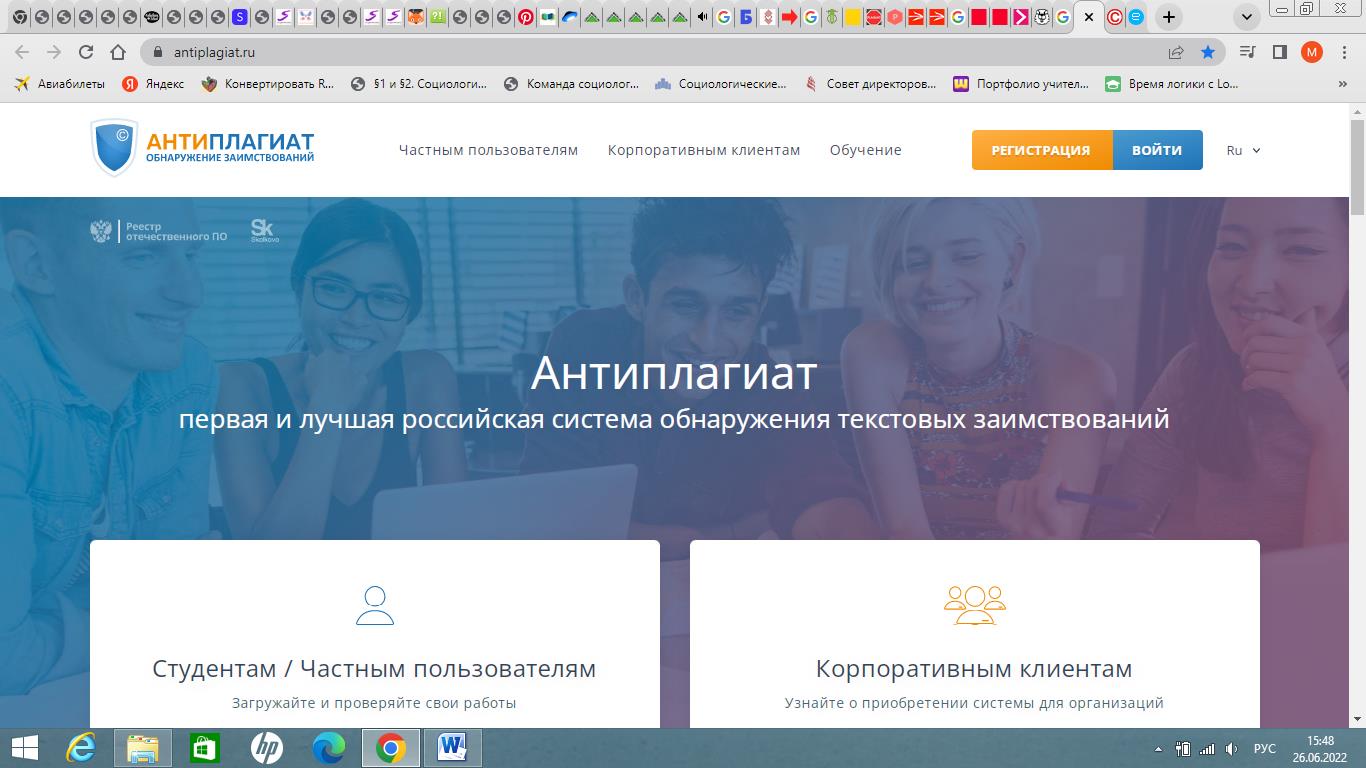Show hidden bookmarks with the double chevron

click(1342, 84)
